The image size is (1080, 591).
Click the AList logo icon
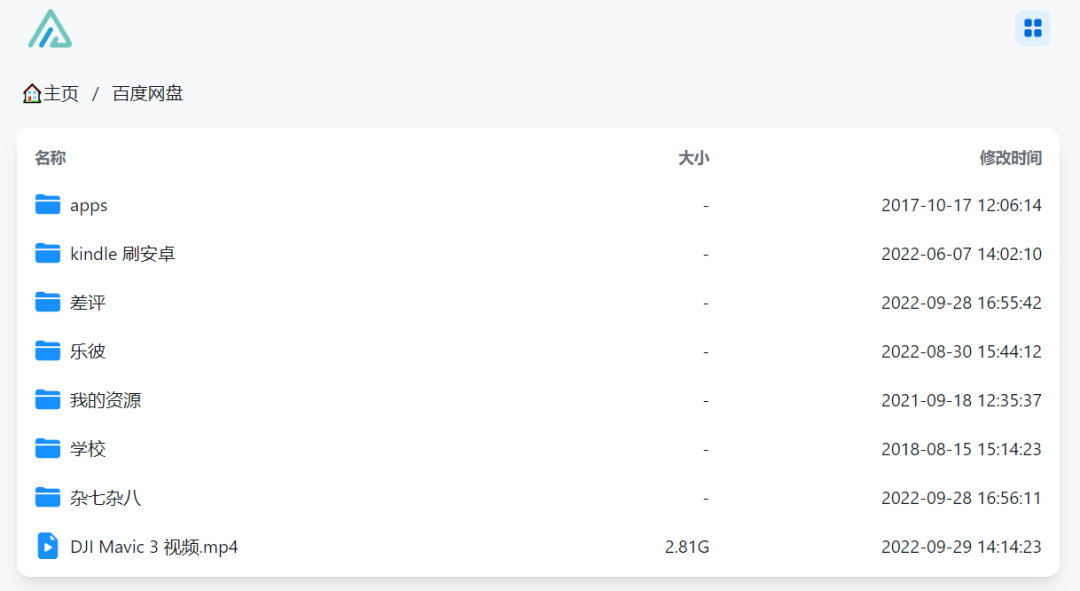(50, 29)
